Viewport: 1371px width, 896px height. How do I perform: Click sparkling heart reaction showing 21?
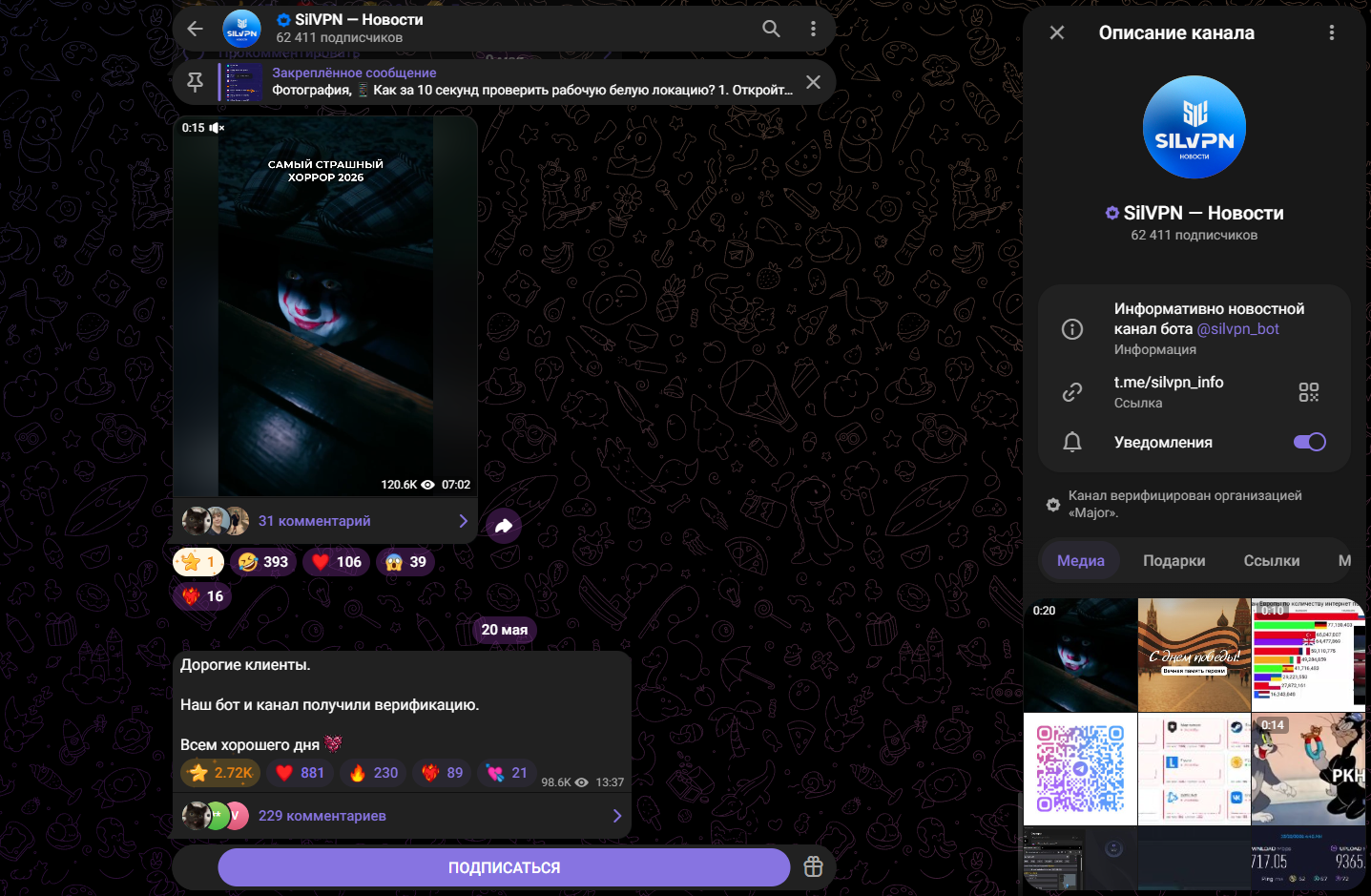(507, 773)
